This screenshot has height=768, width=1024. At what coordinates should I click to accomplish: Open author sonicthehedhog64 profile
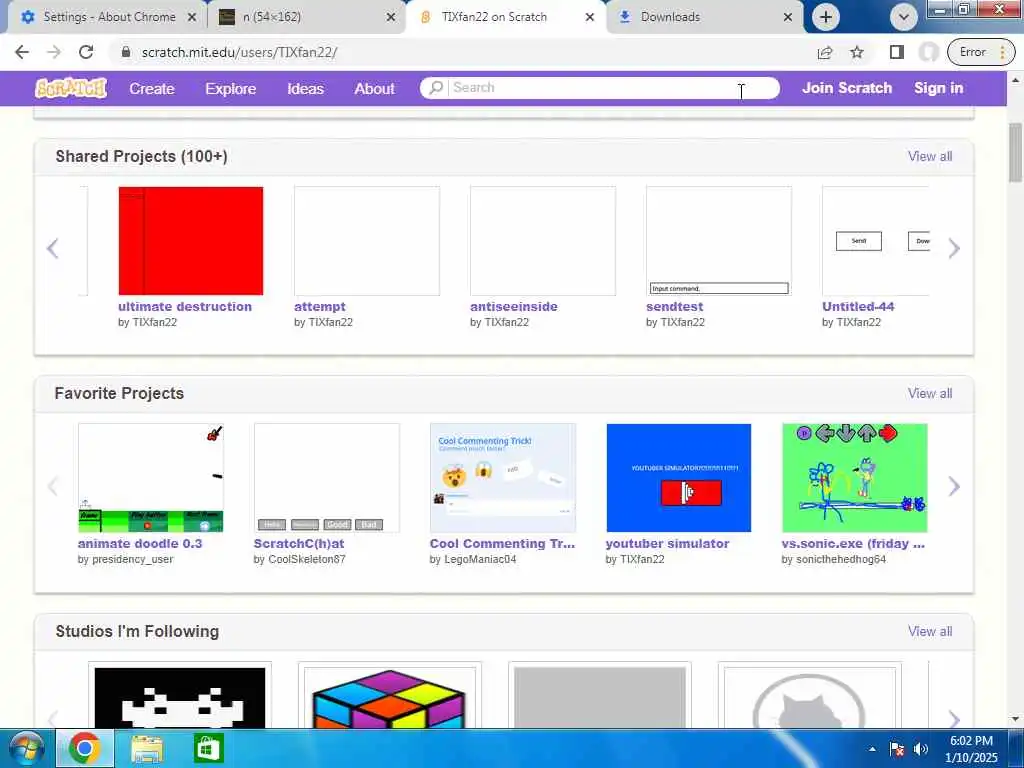pos(841,559)
